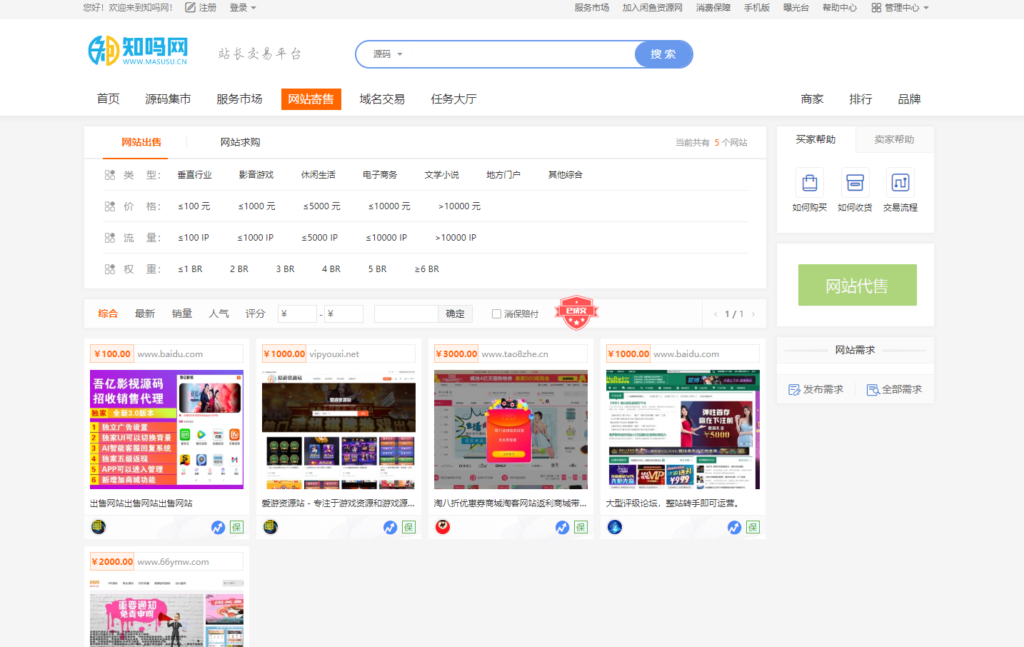Screen dimensions: 1024x647
Task: Click the 发布需求 icon link
Action: 815,389
